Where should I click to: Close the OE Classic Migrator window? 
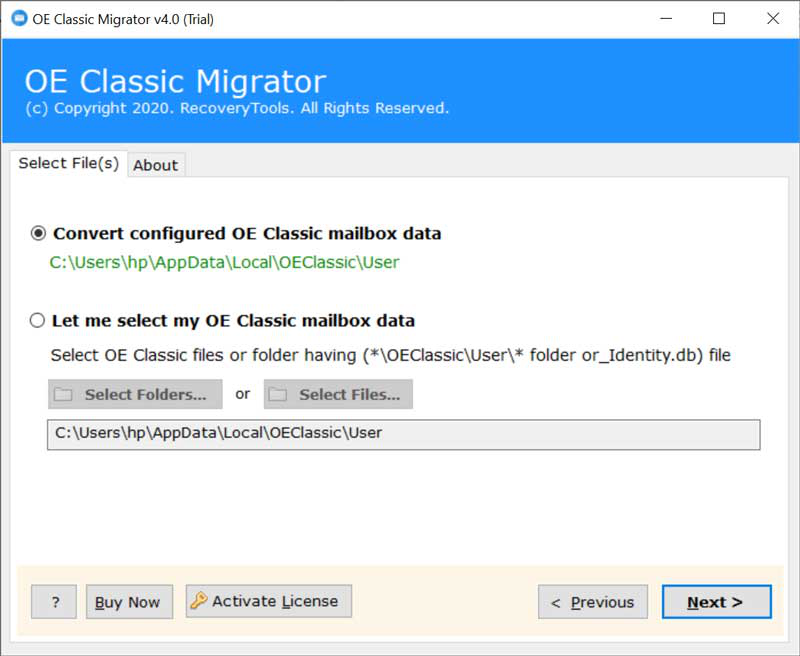click(773, 19)
